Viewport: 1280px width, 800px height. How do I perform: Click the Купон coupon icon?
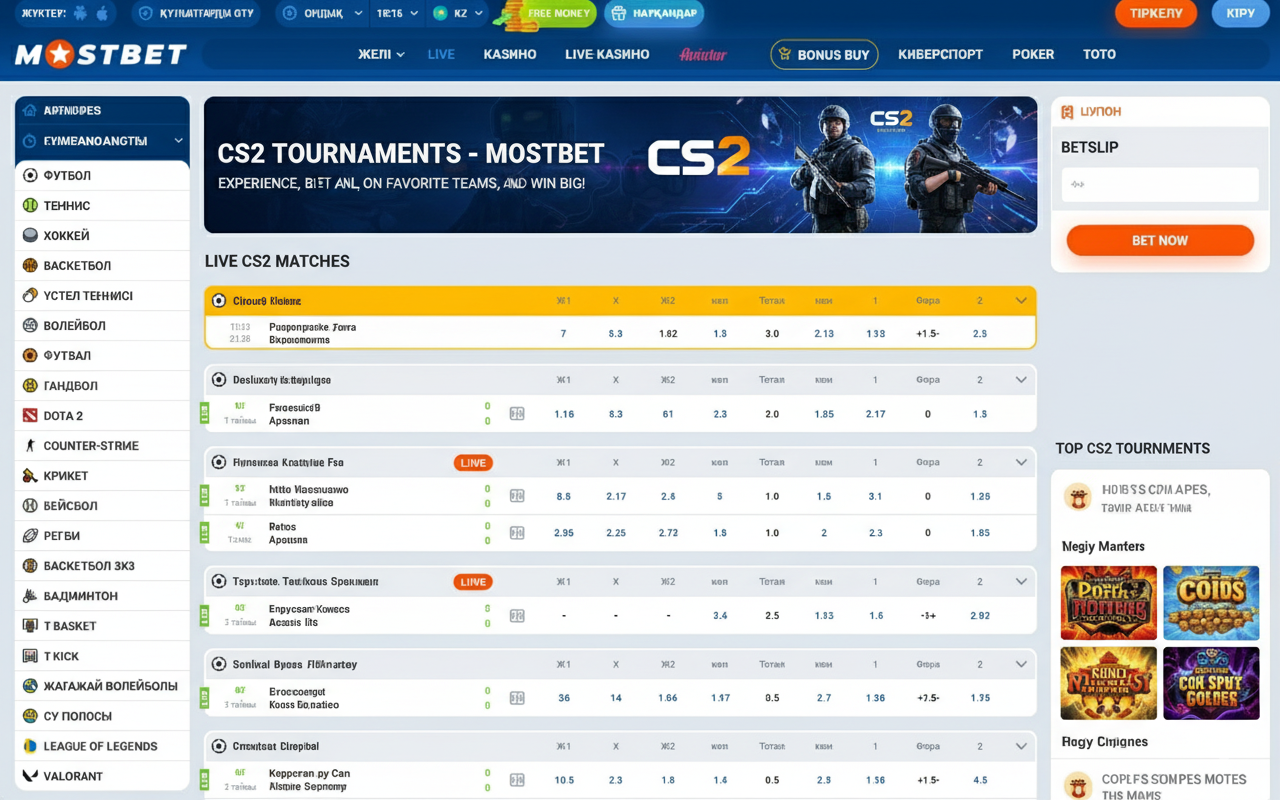(1068, 112)
